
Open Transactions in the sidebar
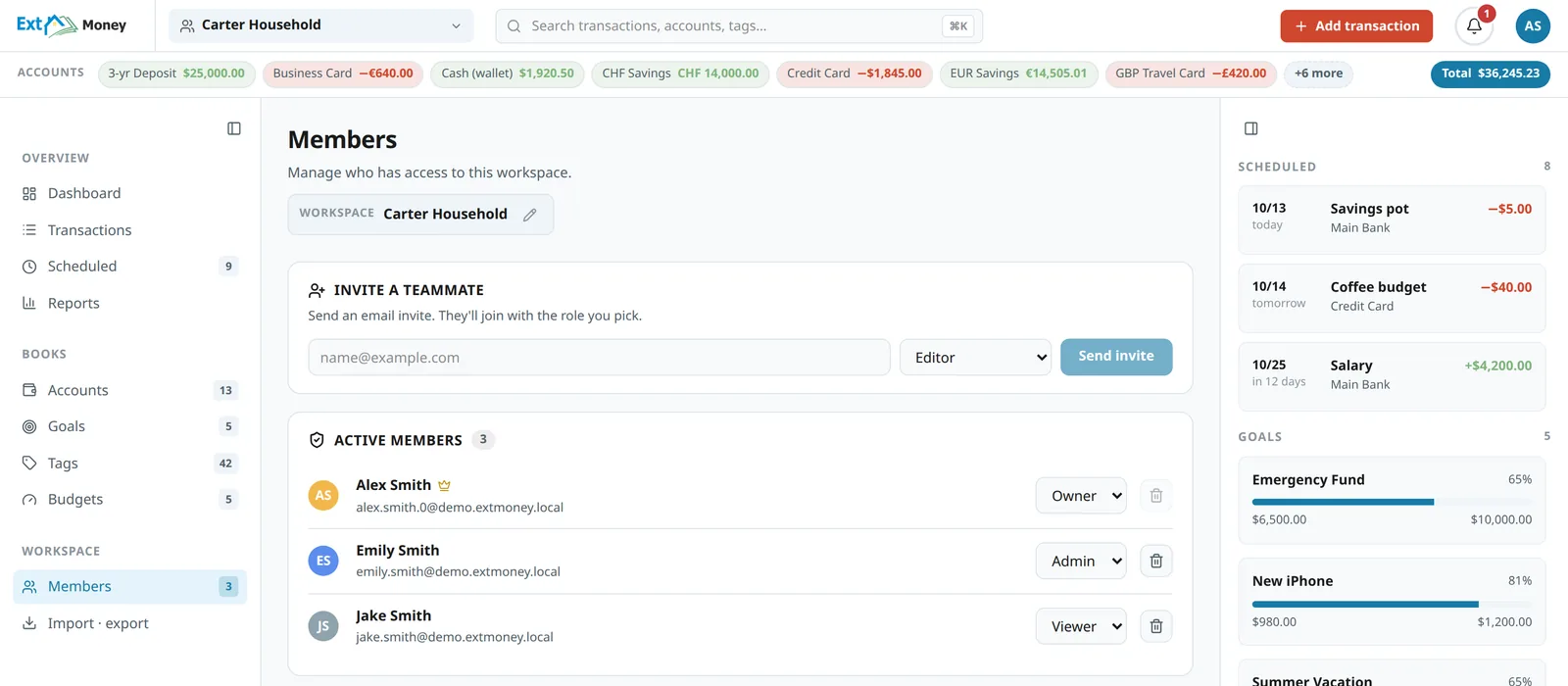click(x=129, y=230)
